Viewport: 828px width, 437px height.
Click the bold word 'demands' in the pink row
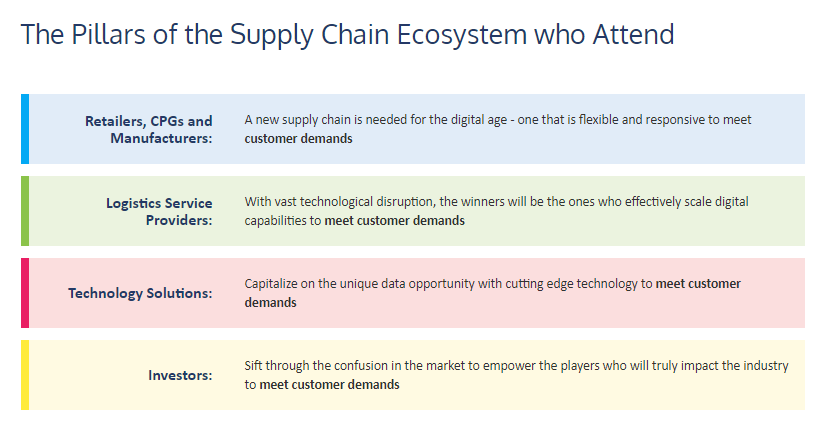coord(270,303)
